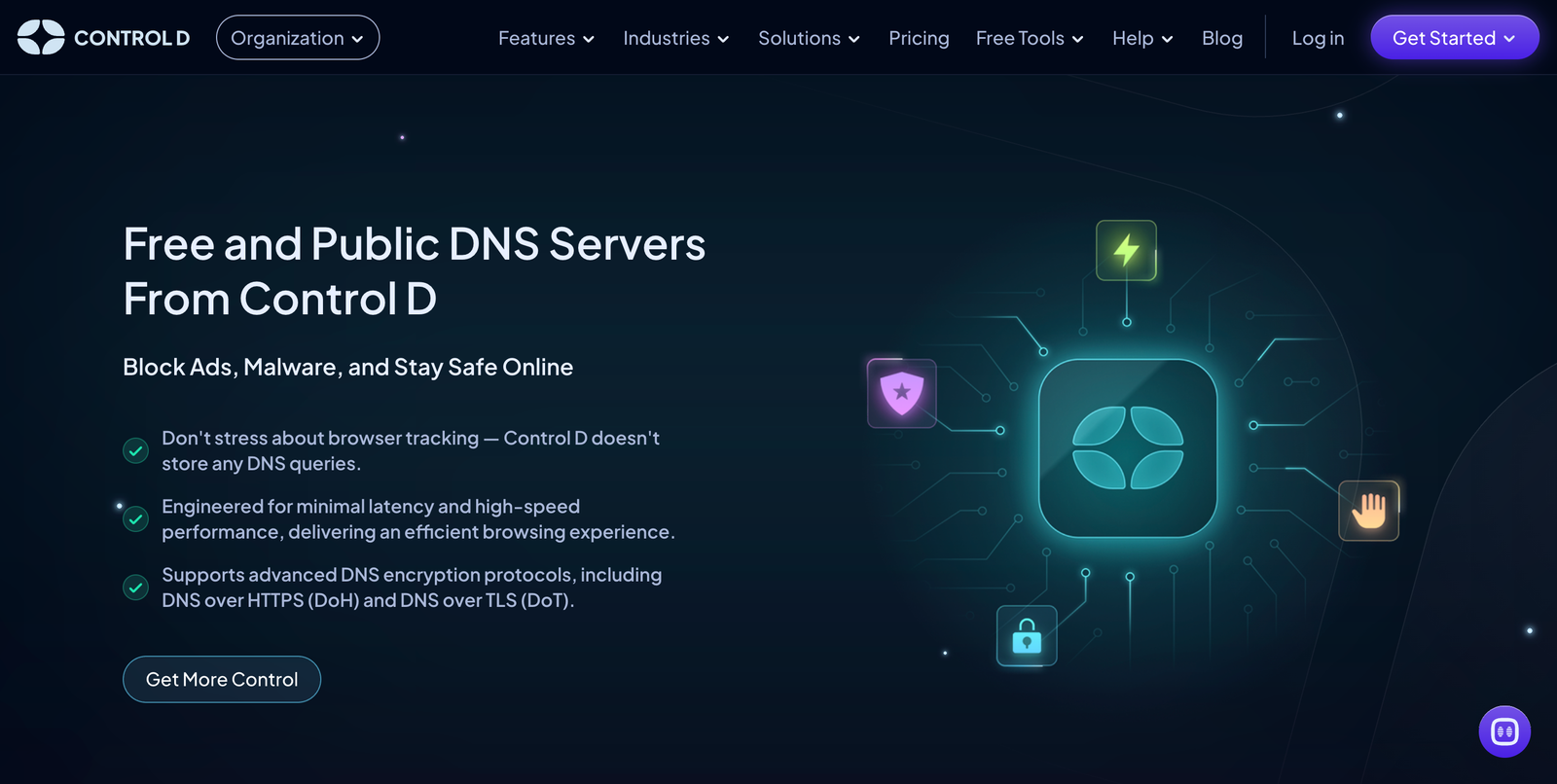
Task: Click the central Control D chip icon
Action: point(1128,448)
